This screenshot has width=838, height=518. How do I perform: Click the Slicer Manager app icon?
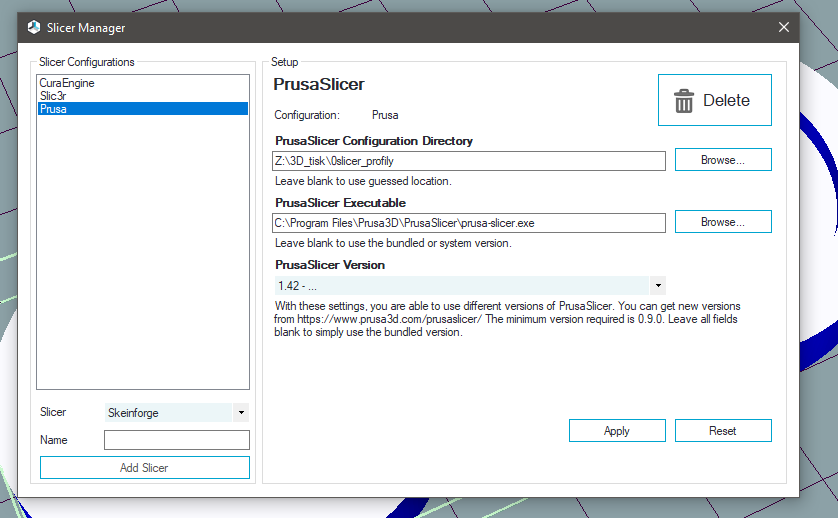34,28
